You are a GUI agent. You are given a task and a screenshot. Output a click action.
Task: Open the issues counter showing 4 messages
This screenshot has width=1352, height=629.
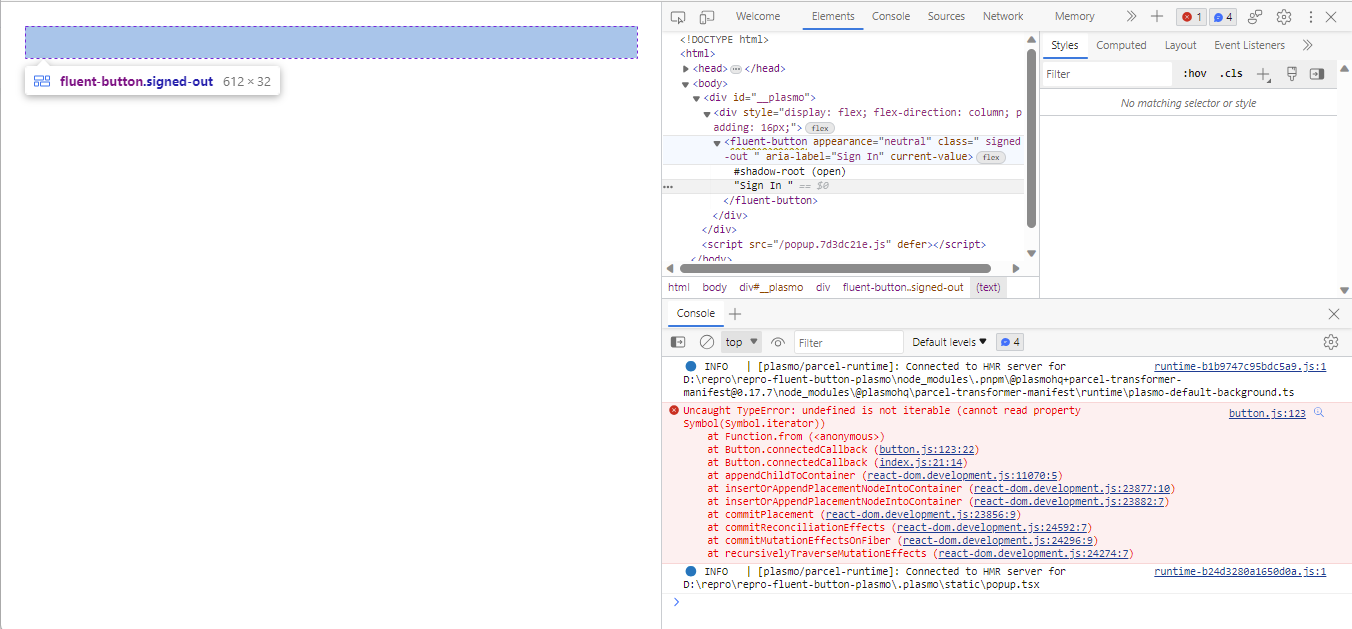pyautogui.click(x=1222, y=16)
